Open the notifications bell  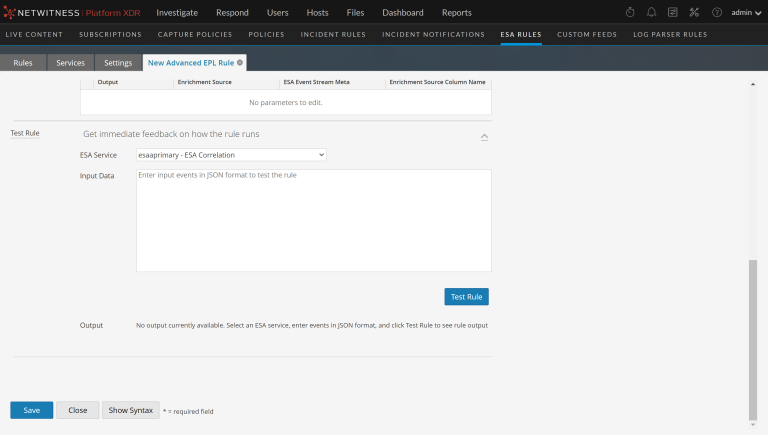point(652,13)
